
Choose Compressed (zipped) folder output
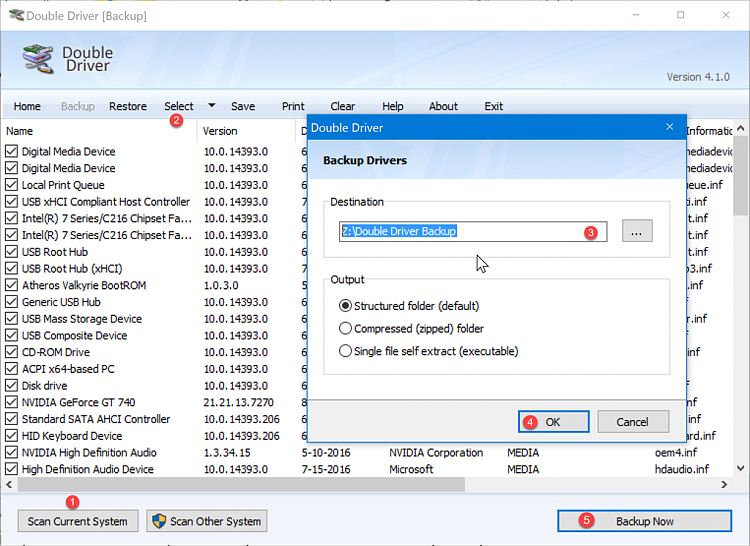(x=345, y=328)
